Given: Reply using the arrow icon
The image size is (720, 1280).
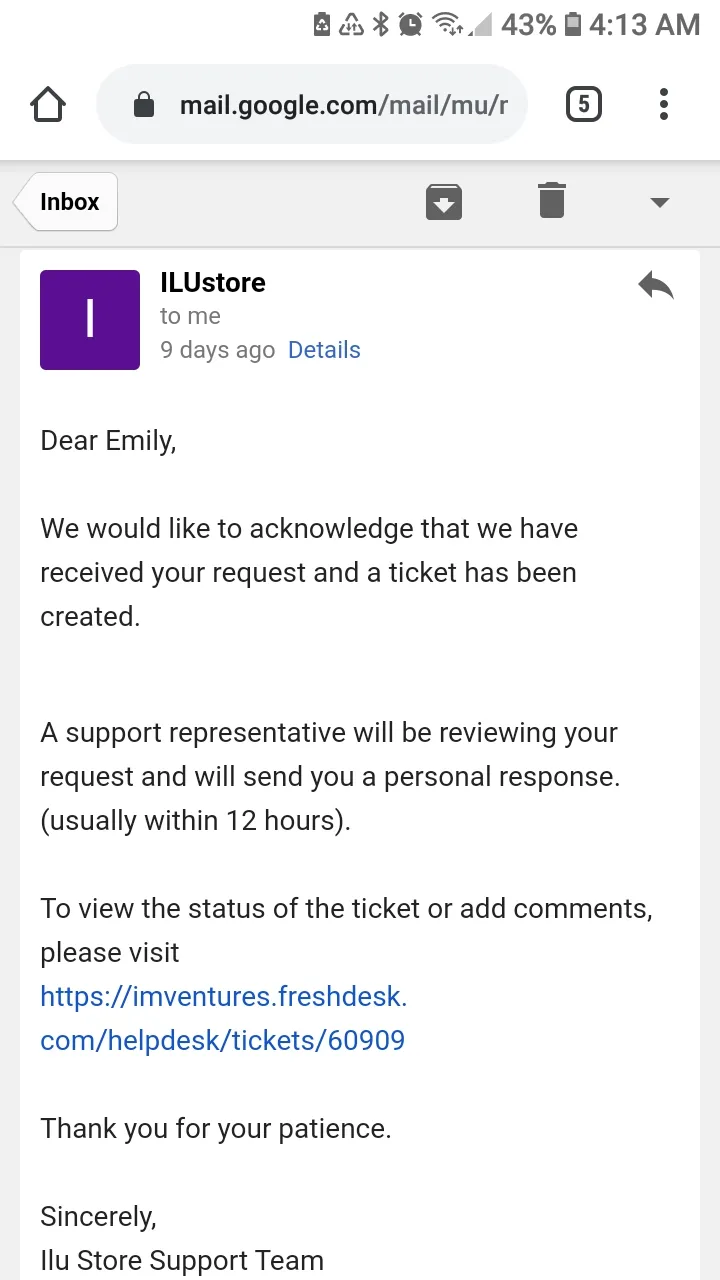Looking at the screenshot, I should tap(656, 285).
